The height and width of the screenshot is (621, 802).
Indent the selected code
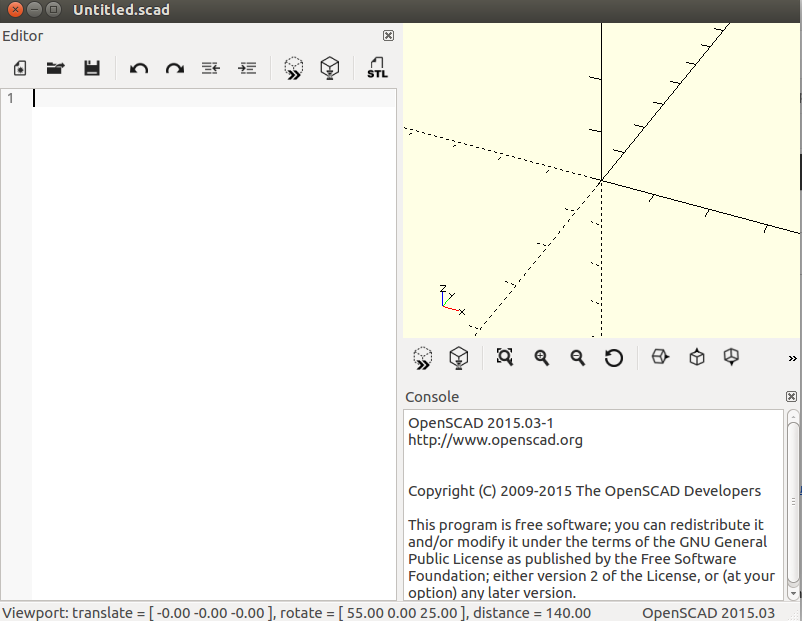pos(247,68)
